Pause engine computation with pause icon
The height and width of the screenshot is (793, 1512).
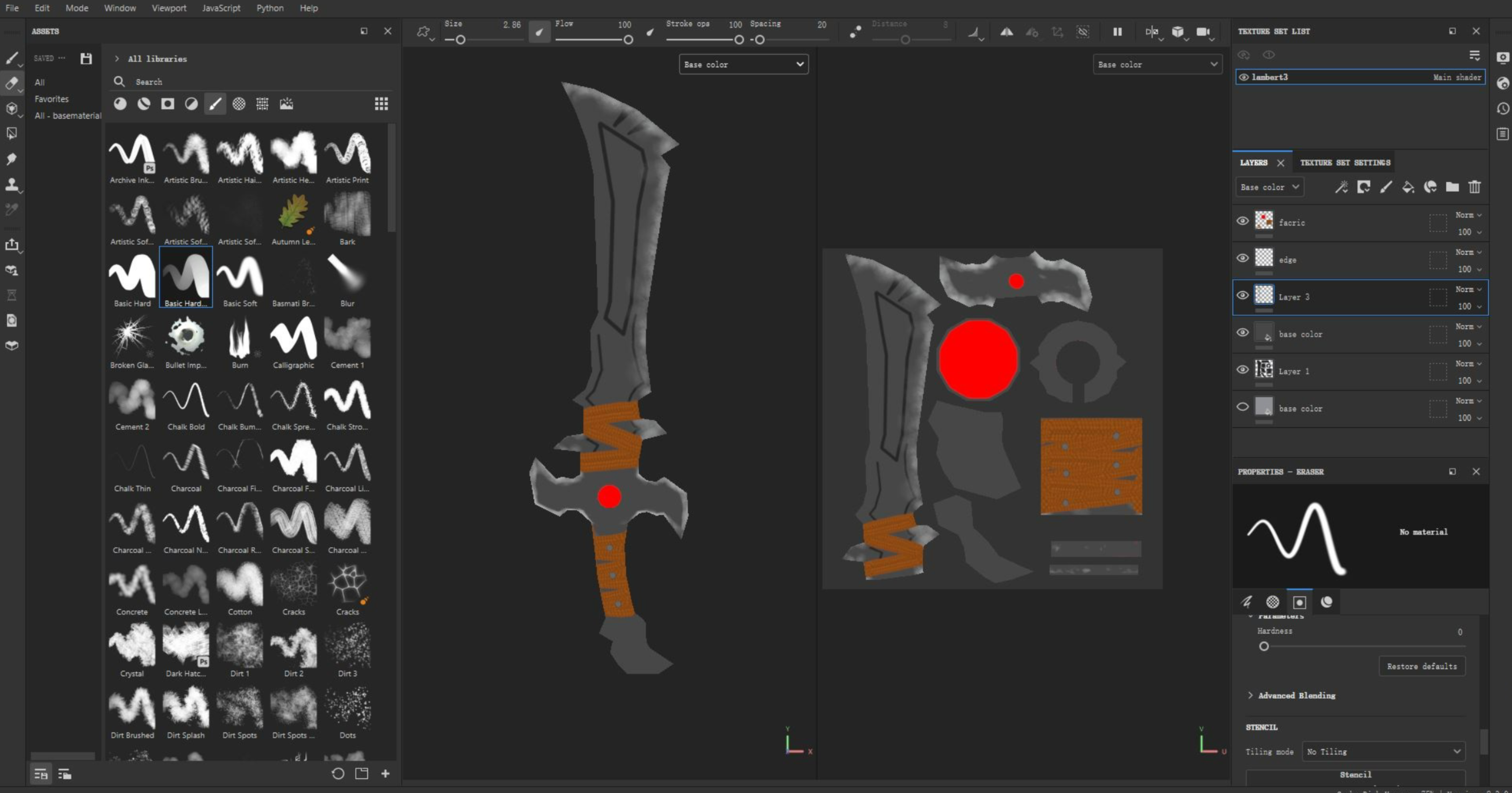(1117, 32)
